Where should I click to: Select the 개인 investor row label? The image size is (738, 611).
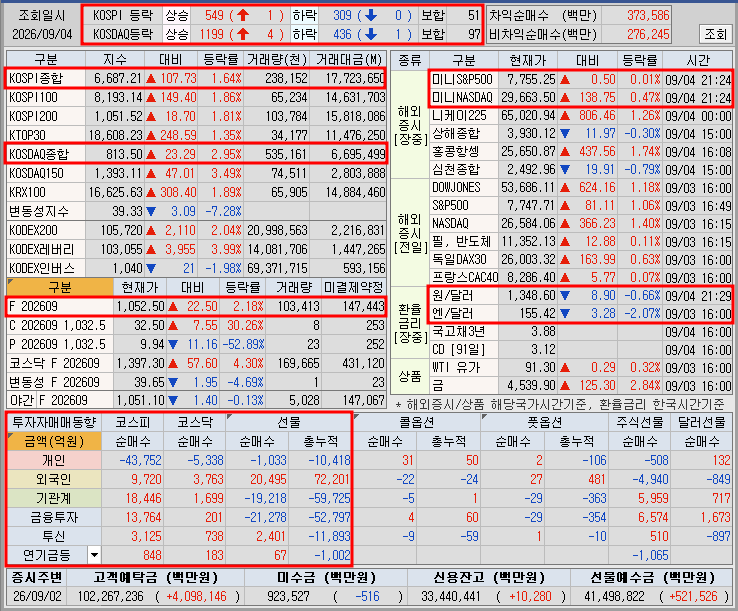tap(54, 460)
